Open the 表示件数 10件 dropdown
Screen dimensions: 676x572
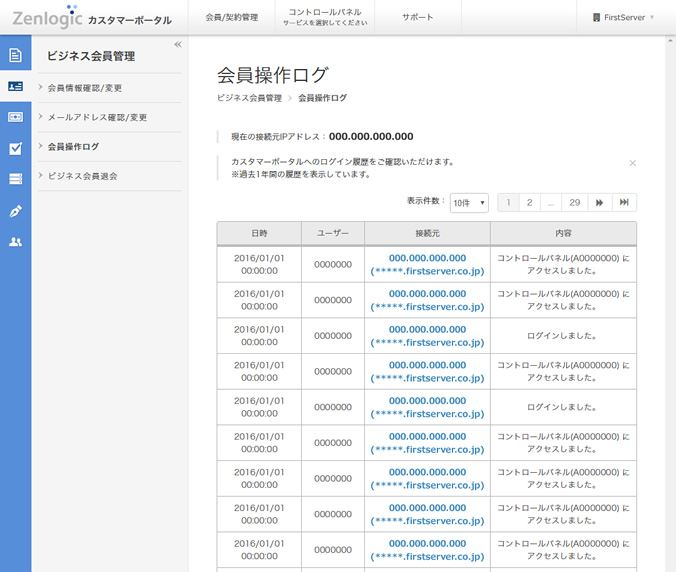coord(468,203)
